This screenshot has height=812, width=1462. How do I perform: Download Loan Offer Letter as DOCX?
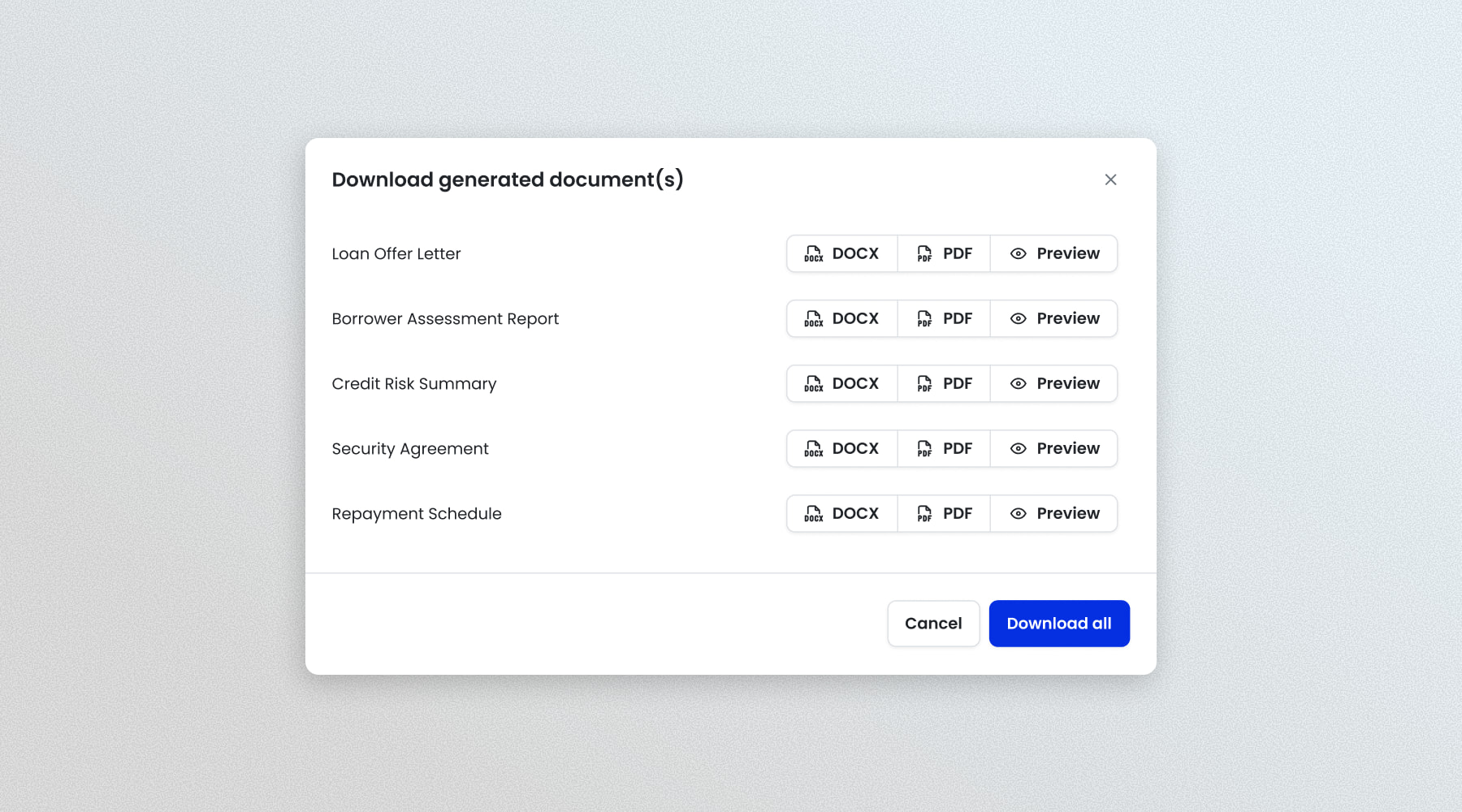click(x=841, y=253)
